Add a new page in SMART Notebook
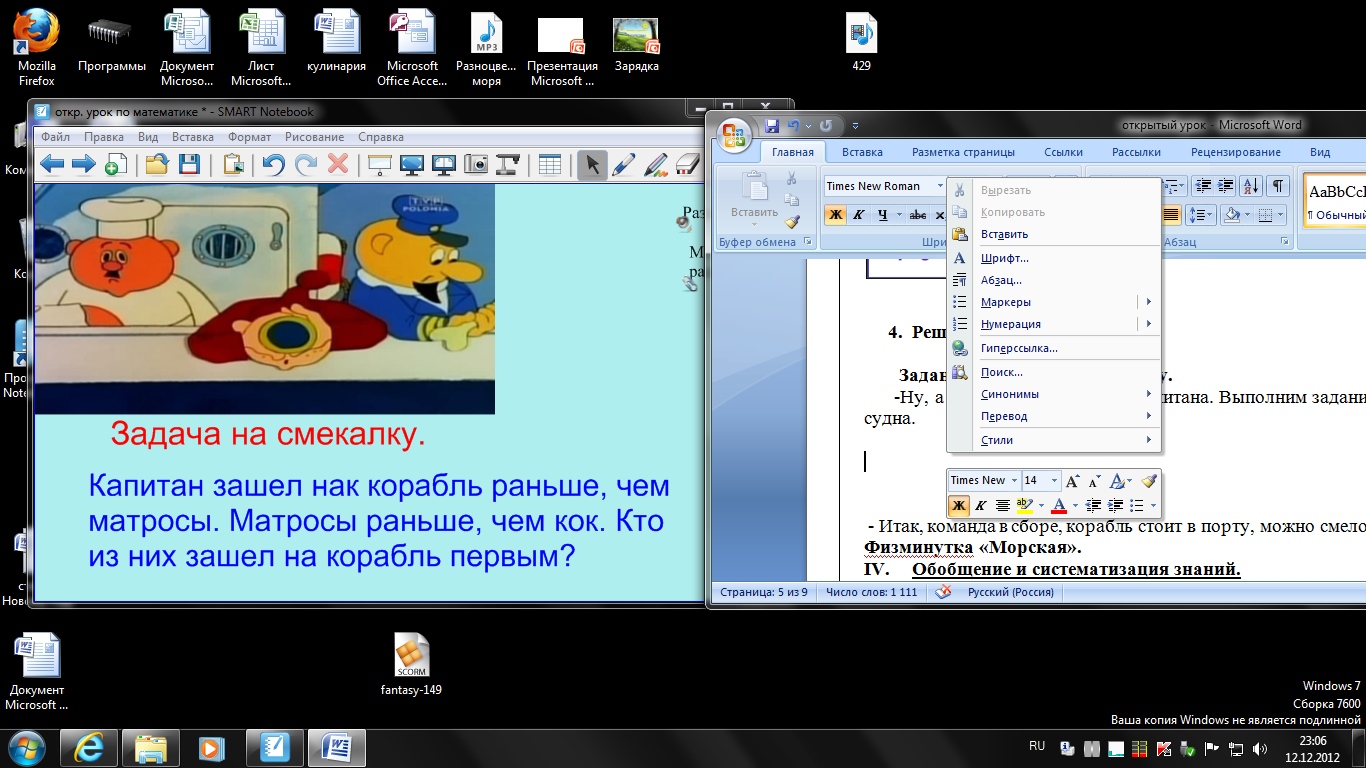The height and width of the screenshot is (768, 1366). pyautogui.click(x=115, y=164)
